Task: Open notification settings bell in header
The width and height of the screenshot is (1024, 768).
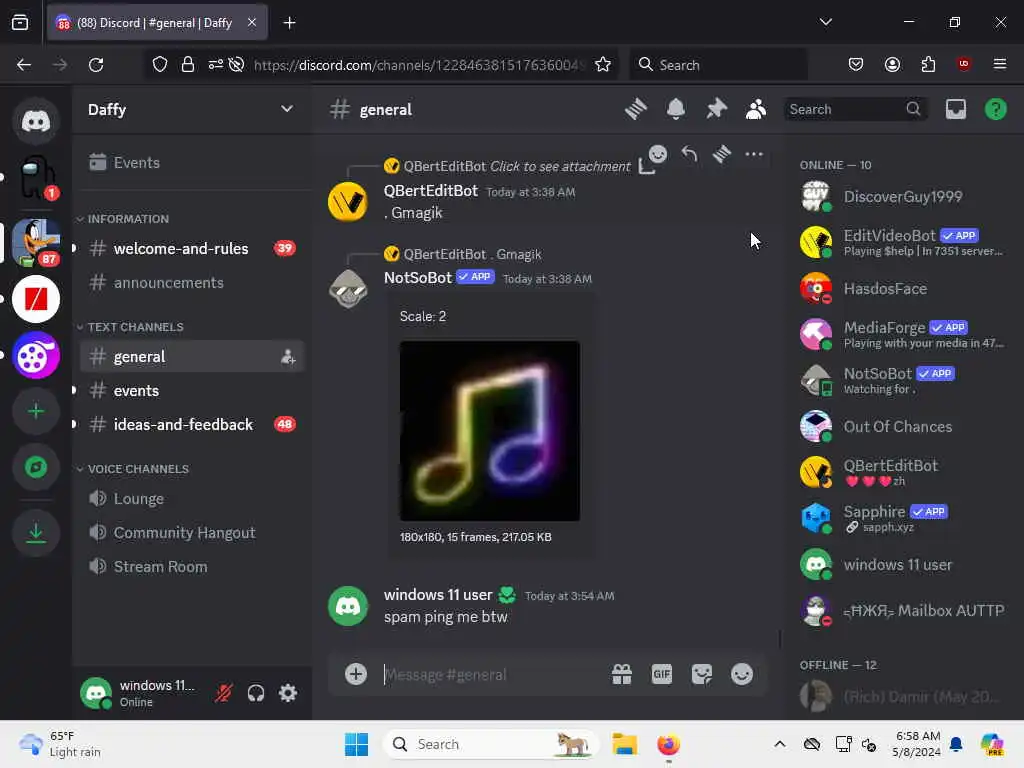Action: point(676,109)
